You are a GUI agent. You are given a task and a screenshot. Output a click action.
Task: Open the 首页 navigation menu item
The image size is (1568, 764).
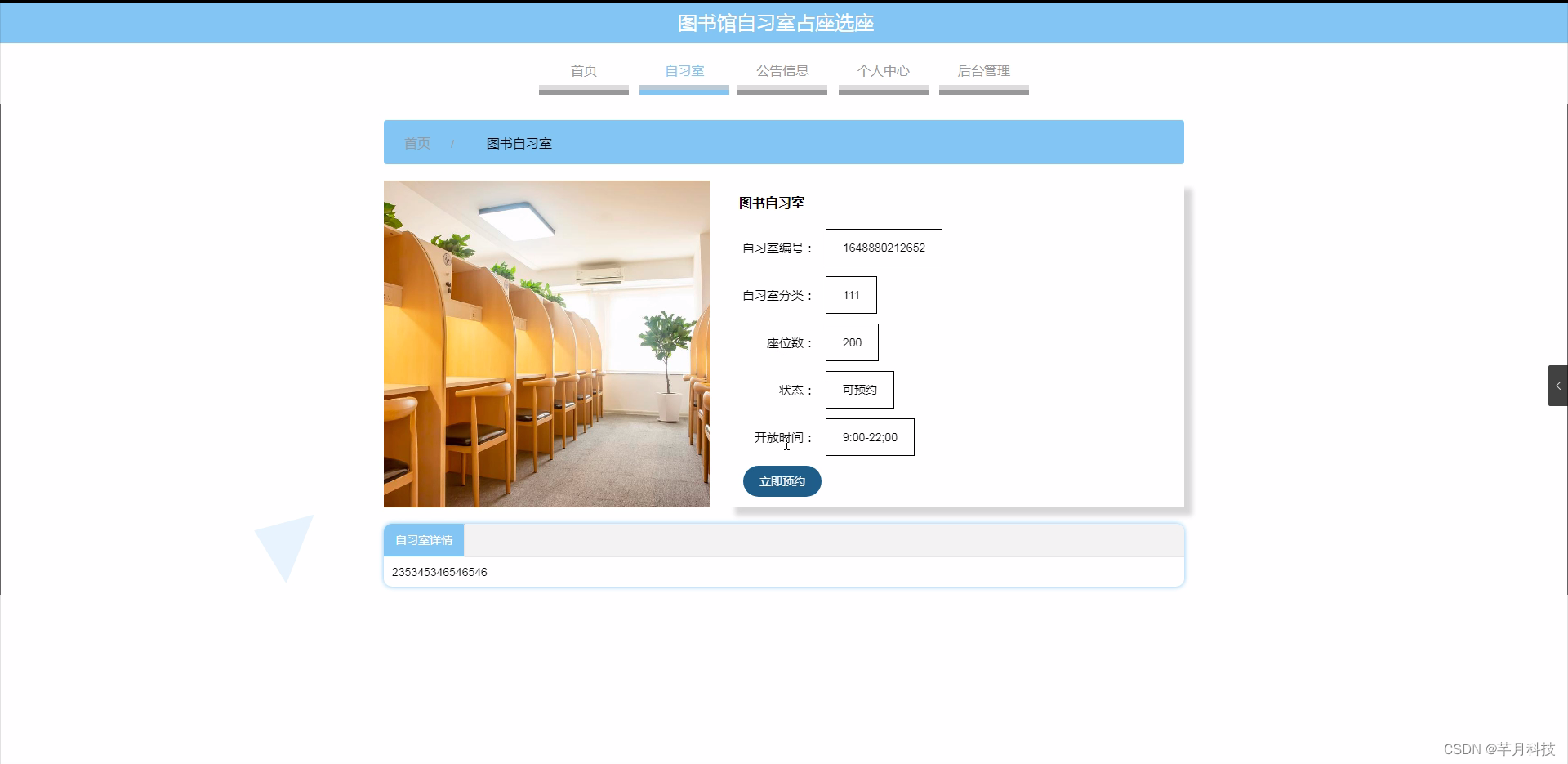coord(583,71)
